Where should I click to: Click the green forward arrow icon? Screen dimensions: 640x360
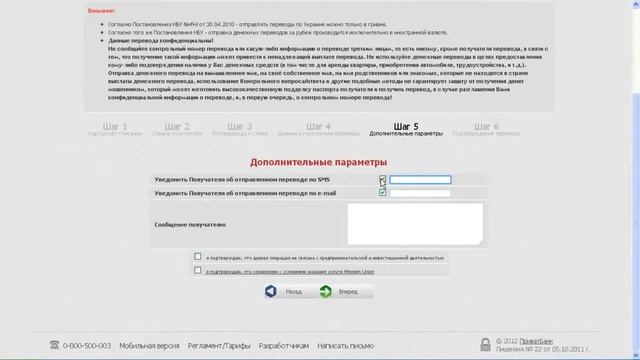[x=325, y=291]
